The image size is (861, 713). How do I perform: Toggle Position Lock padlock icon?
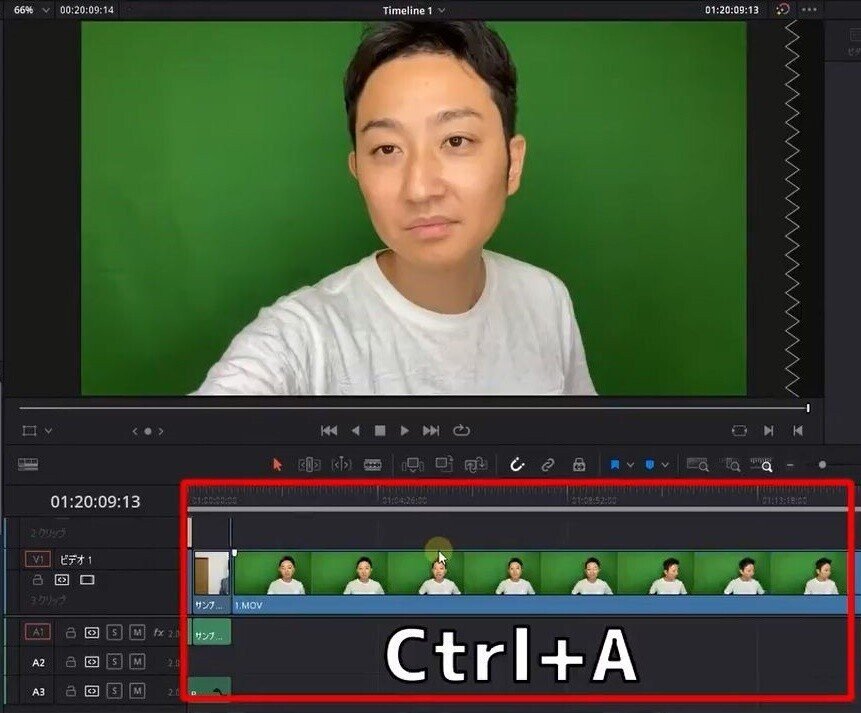(579, 465)
